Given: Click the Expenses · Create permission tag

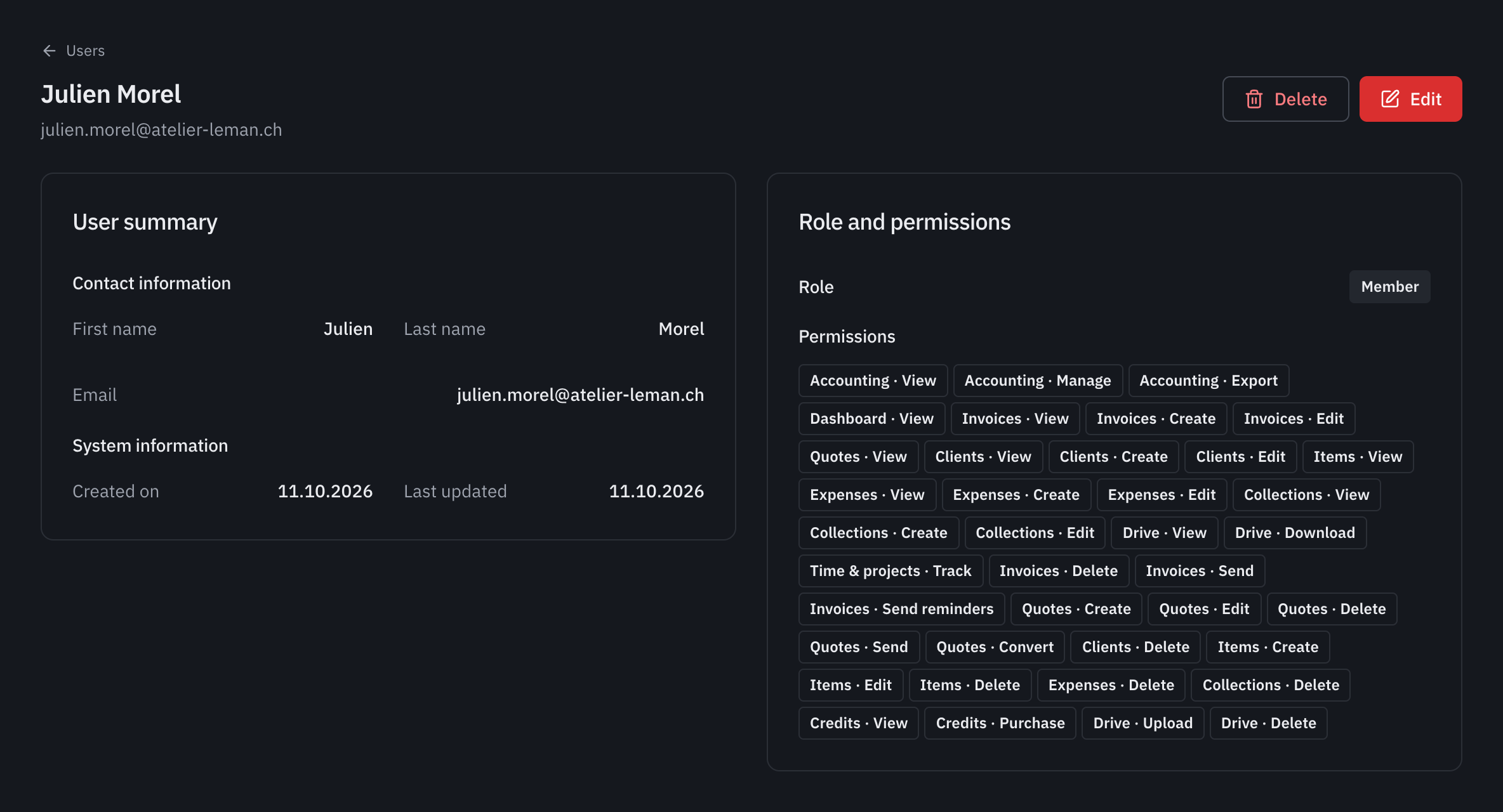Looking at the screenshot, I should tap(1016, 495).
